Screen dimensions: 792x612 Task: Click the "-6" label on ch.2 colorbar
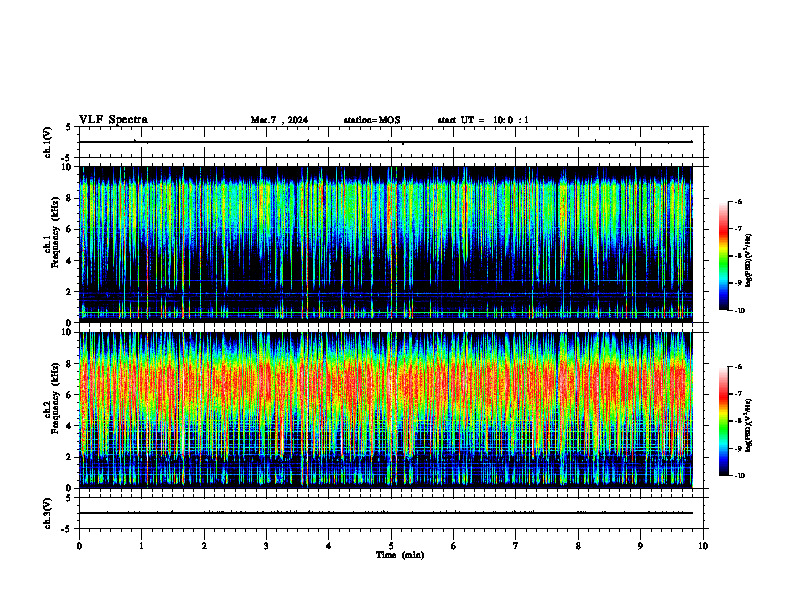[x=738, y=367]
